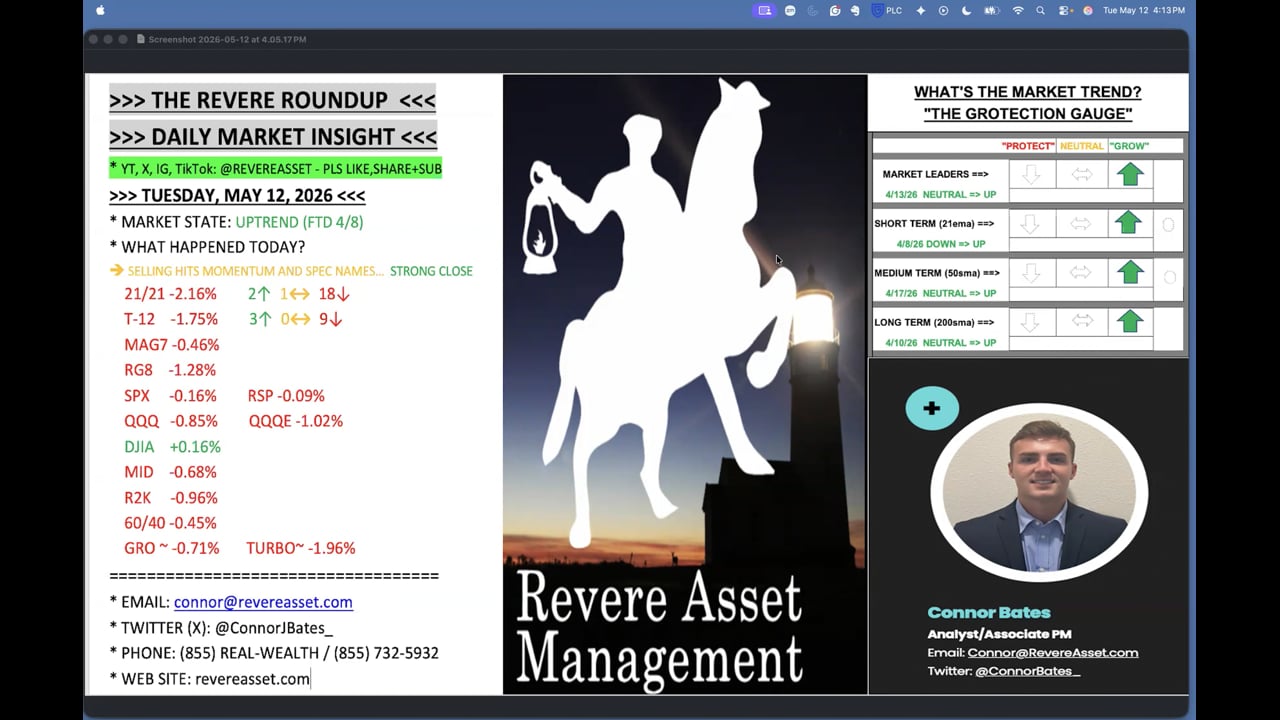Click the @ConnorBates_ Twitter link
1280x720 pixels.
click(1027, 670)
